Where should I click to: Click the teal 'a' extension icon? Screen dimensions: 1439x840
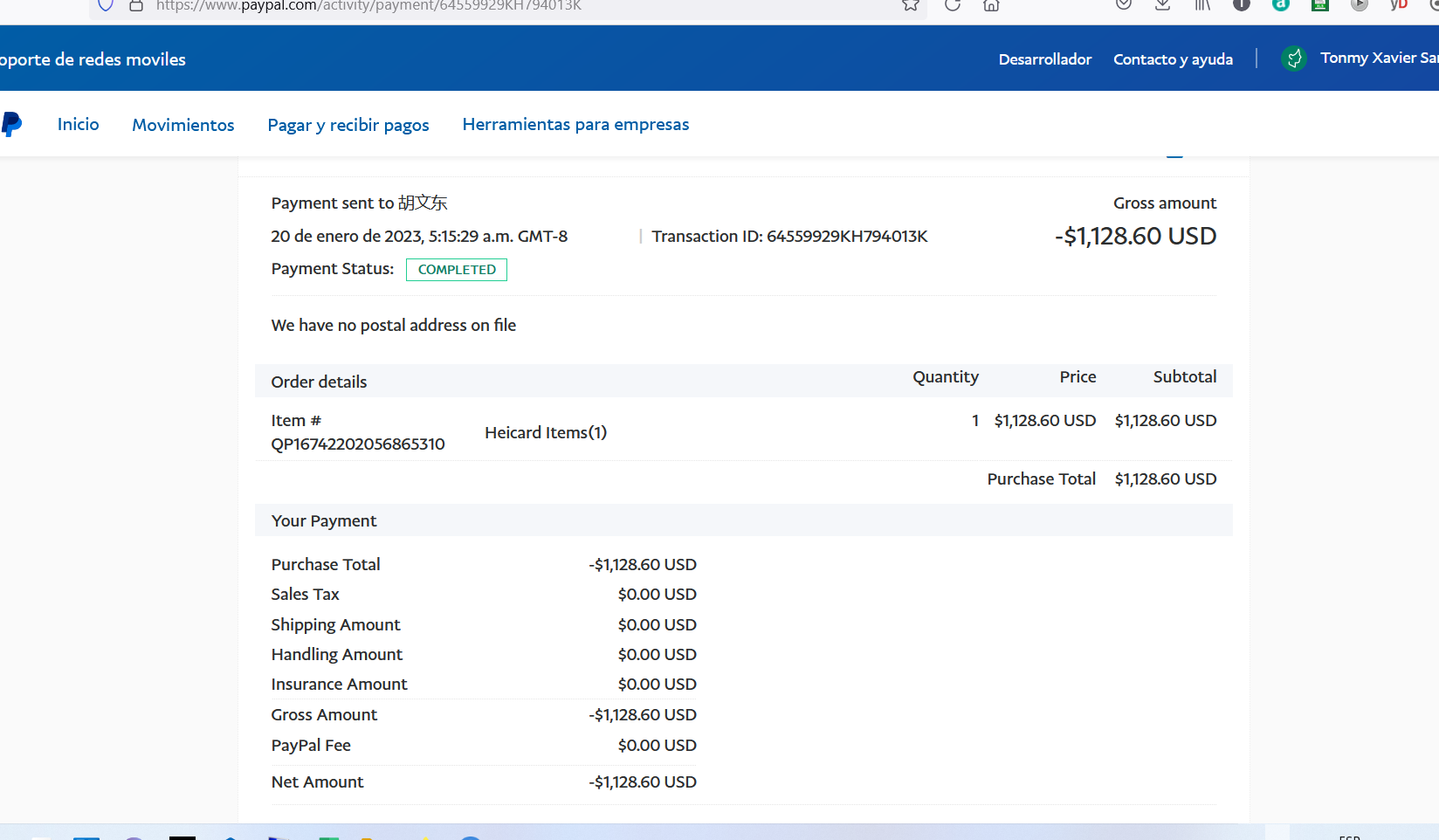1281,5
